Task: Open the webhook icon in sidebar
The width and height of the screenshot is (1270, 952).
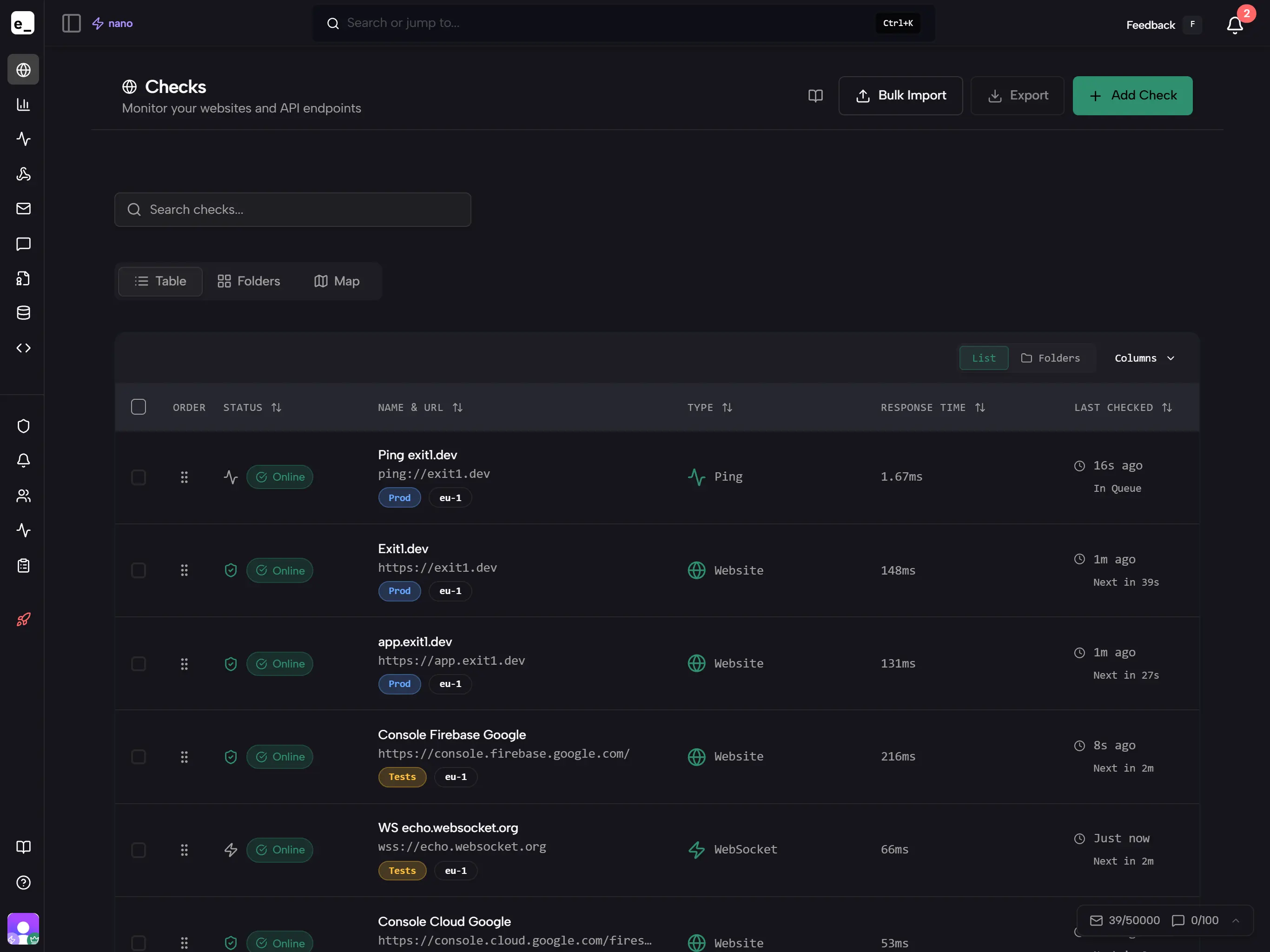Action: [x=23, y=174]
